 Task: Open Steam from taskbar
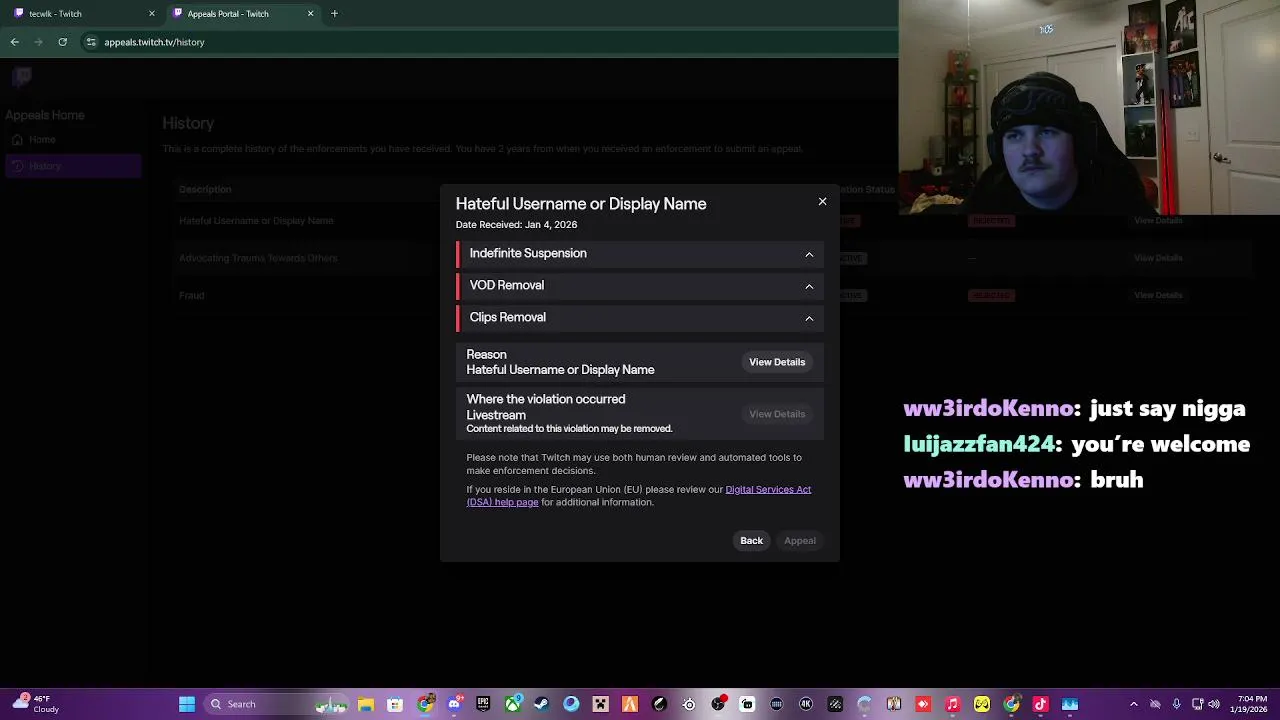(x=541, y=704)
